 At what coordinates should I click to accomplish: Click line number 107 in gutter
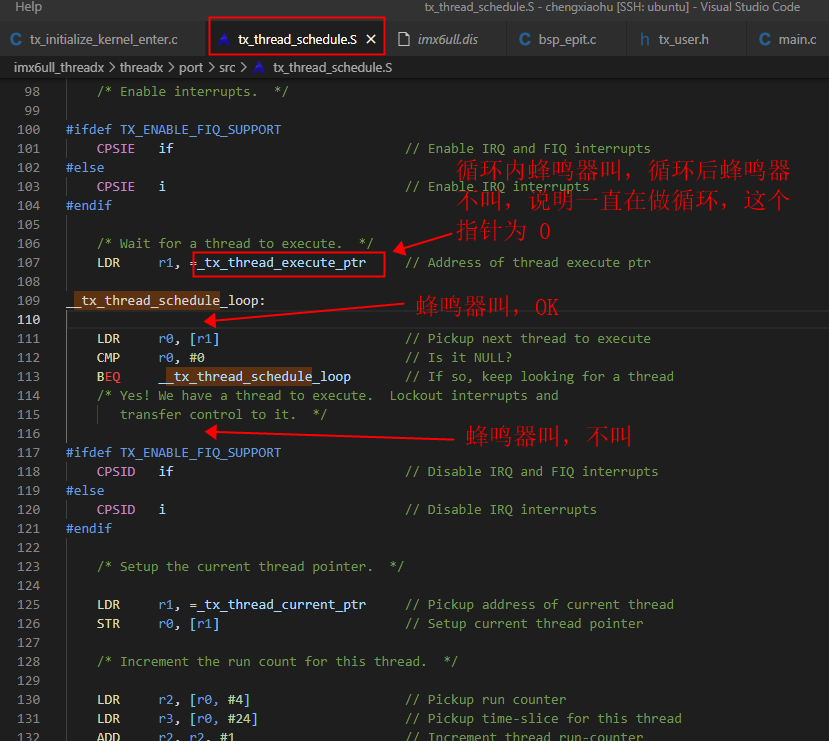coord(29,263)
